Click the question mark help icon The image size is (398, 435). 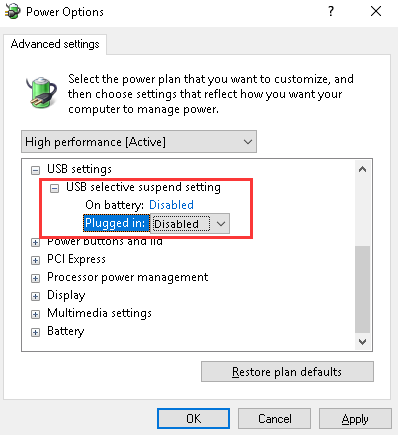click(x=330, y=12)
